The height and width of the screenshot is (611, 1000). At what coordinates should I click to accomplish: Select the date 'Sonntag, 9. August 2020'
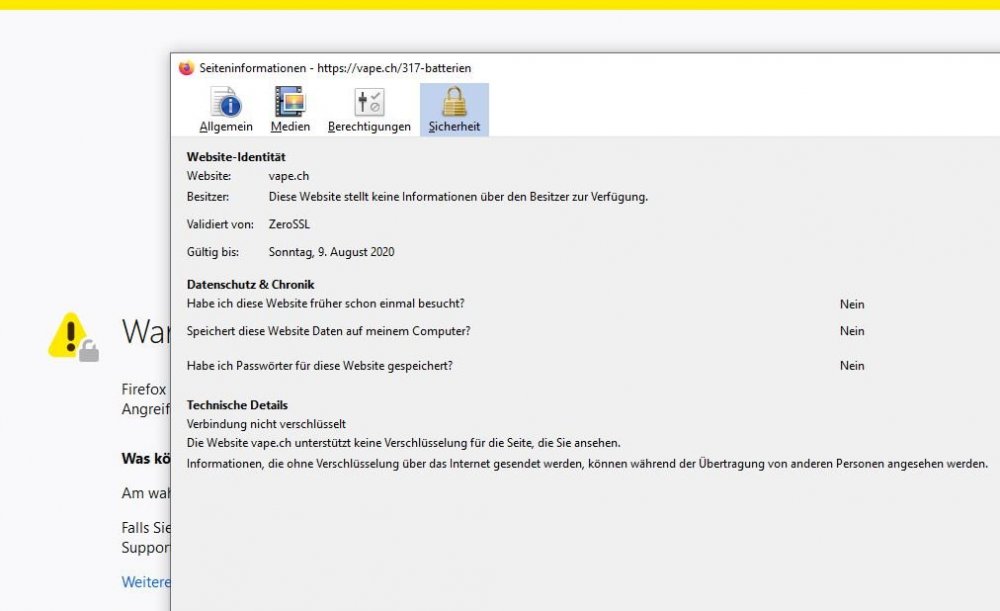tap(332, 252)
